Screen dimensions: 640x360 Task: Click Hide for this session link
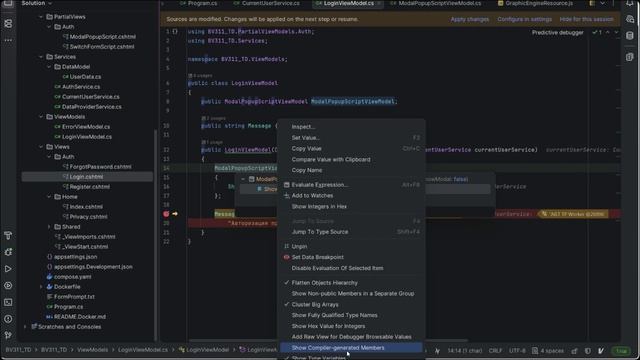(586, 19)
